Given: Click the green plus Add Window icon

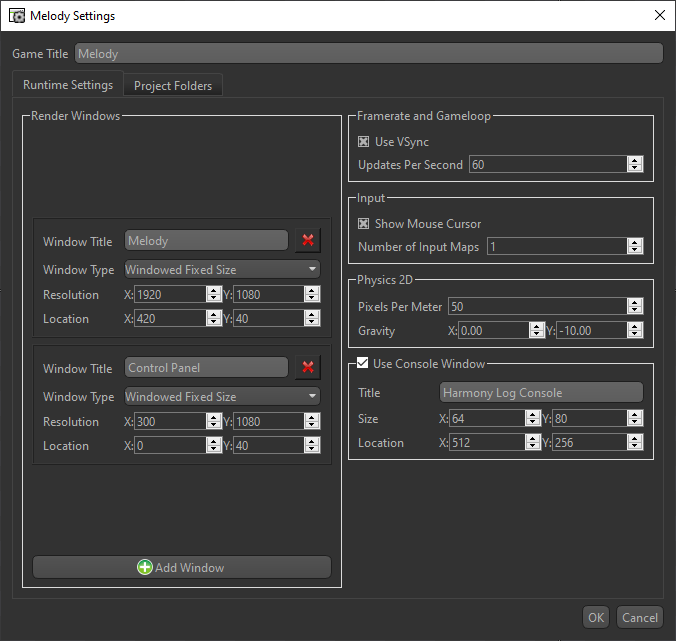Looking at the screenshot, I should click(x=145, y=567).
